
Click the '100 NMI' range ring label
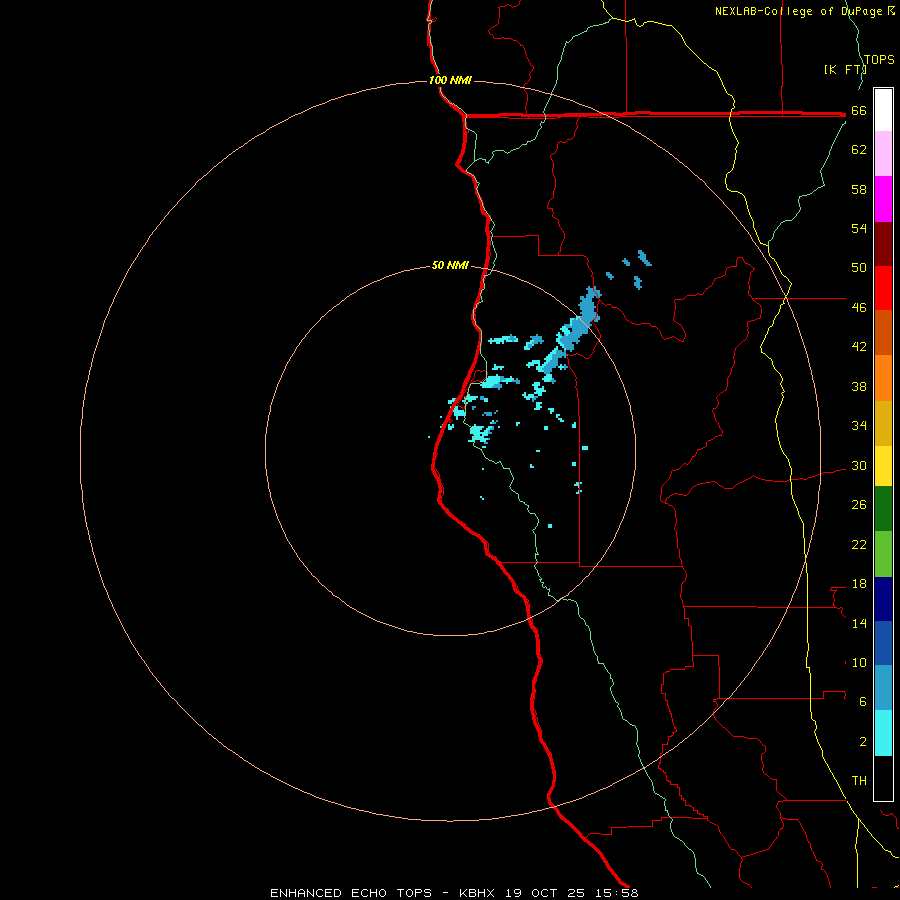point(450,80)
